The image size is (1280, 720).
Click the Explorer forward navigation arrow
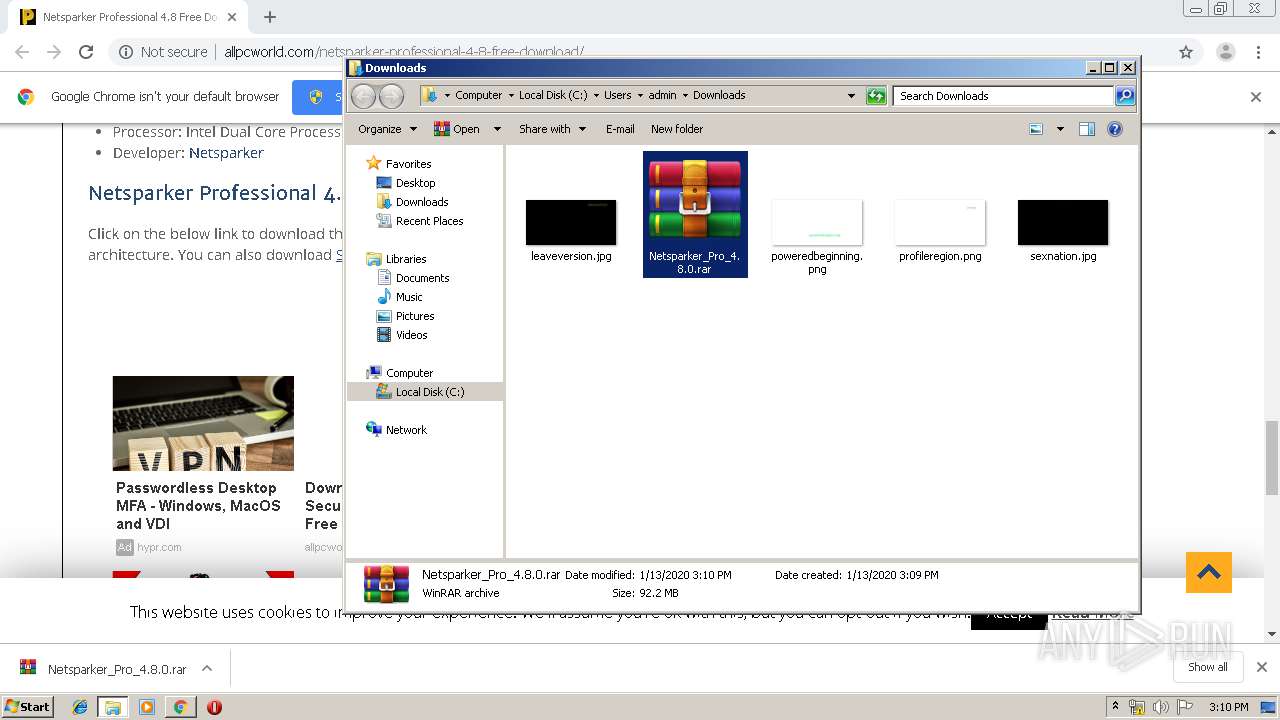pyautogui.click(x=391, y=96)
